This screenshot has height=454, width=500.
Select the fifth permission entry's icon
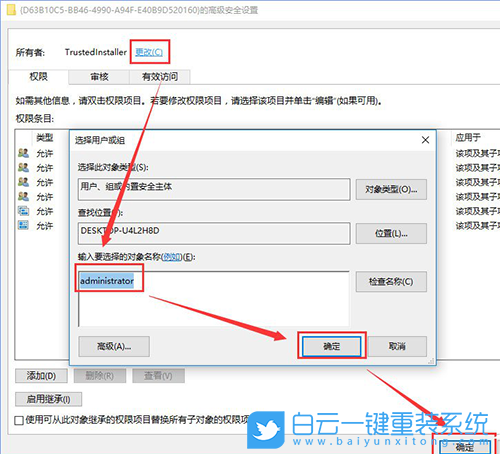click(23, 211)
